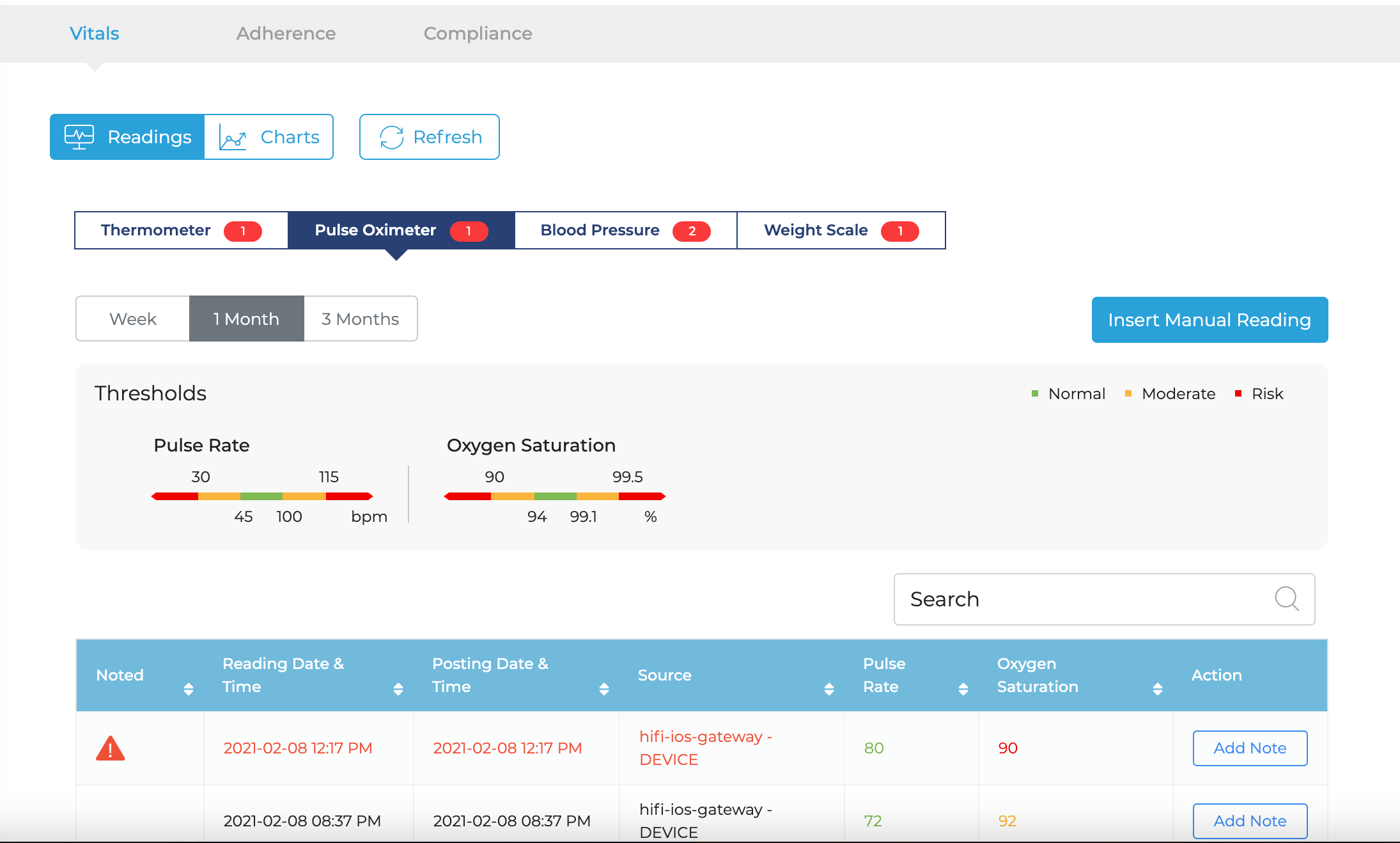Screen dimensions: 1400x843
Task: Open the Weight Scale tab
Action: pyautogui.click(x=841, y=230)
